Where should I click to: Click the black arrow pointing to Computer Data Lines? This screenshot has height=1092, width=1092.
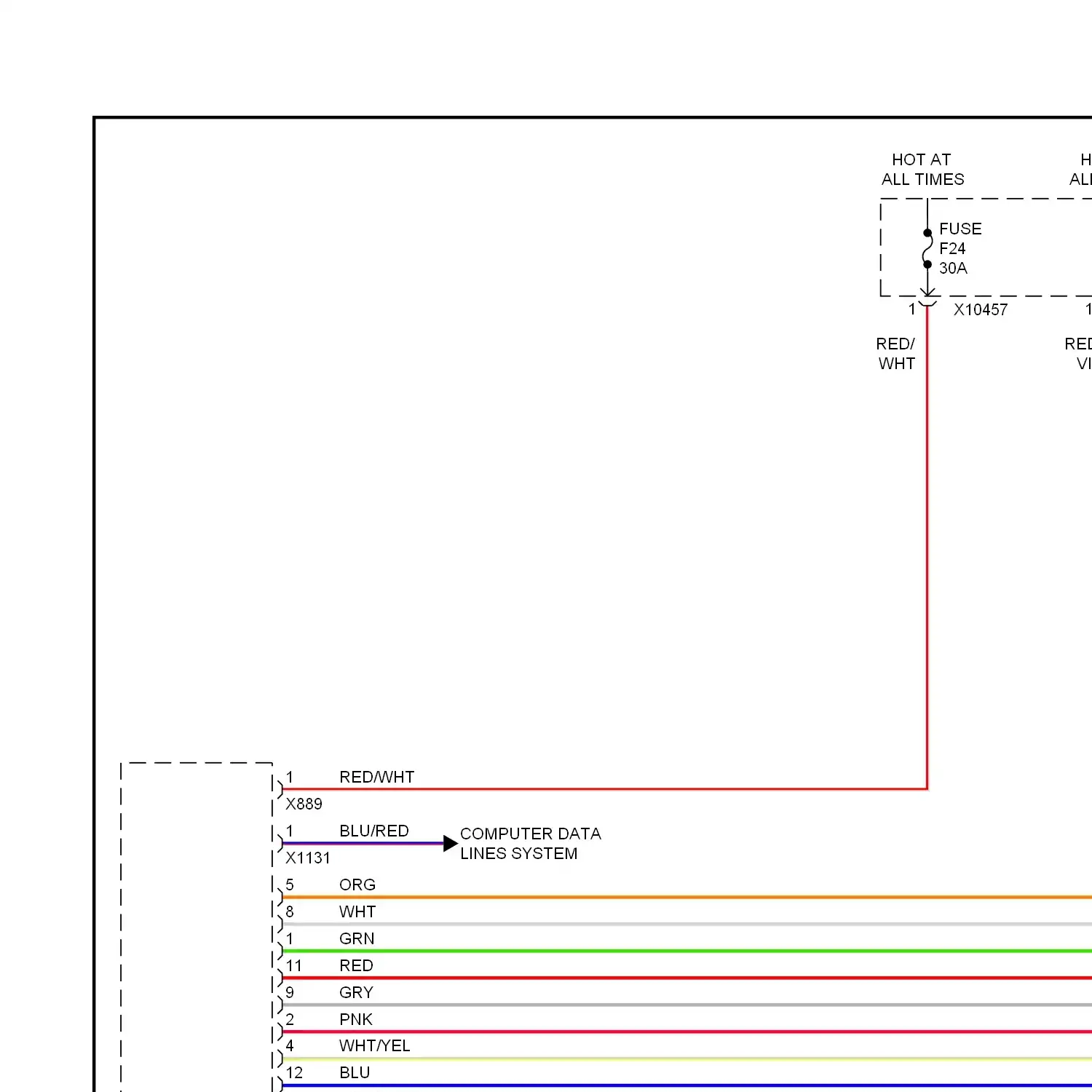pyautogui.click(x=450, y=844)
